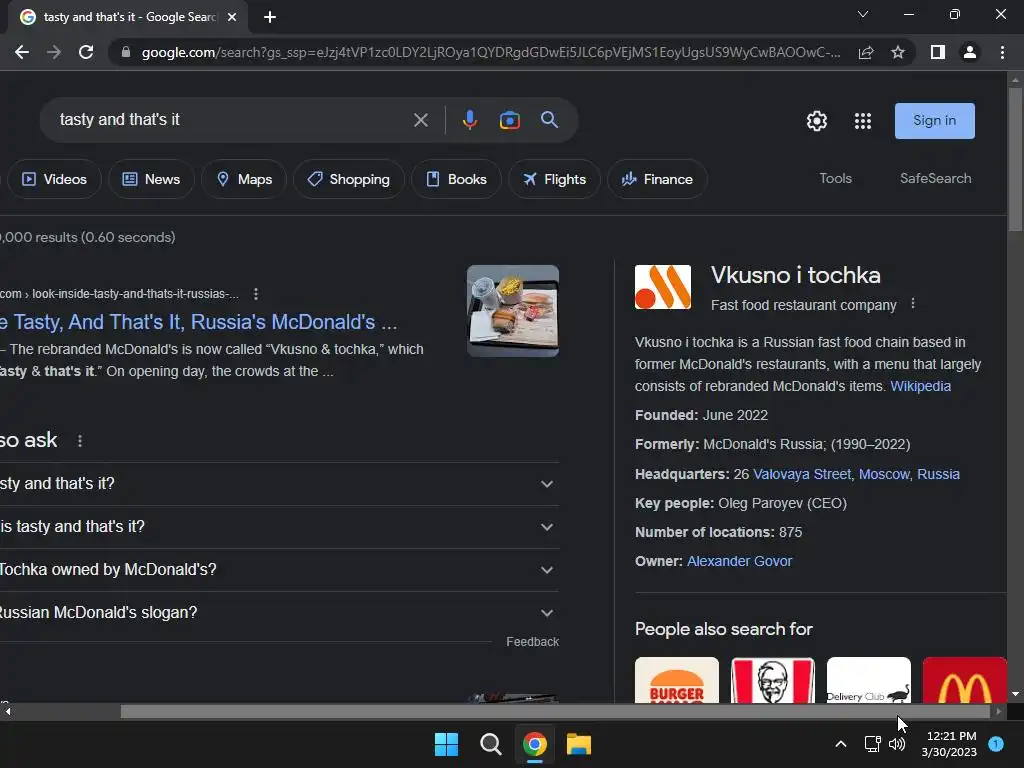Viewport: 1024px width, 768px height.
Task: Click the vertical scrollbar thumb
Action: pyautogui.click(x=1015, y=159)
